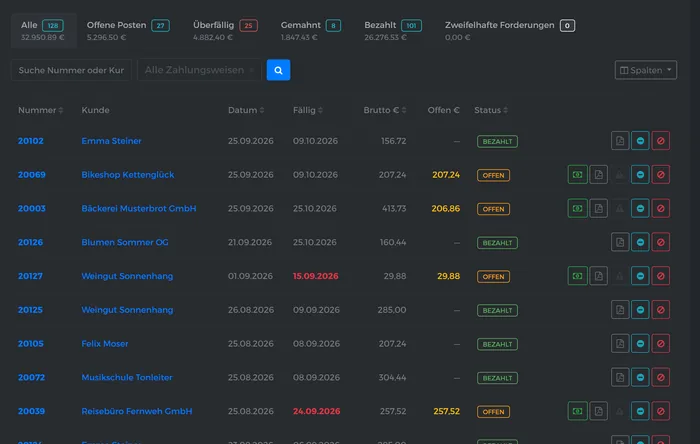The height and width of the screenshot is (444, 700).
Task: Open PDF document of invoice 20102
Action: pyautogui.click(x=620, y=141)
